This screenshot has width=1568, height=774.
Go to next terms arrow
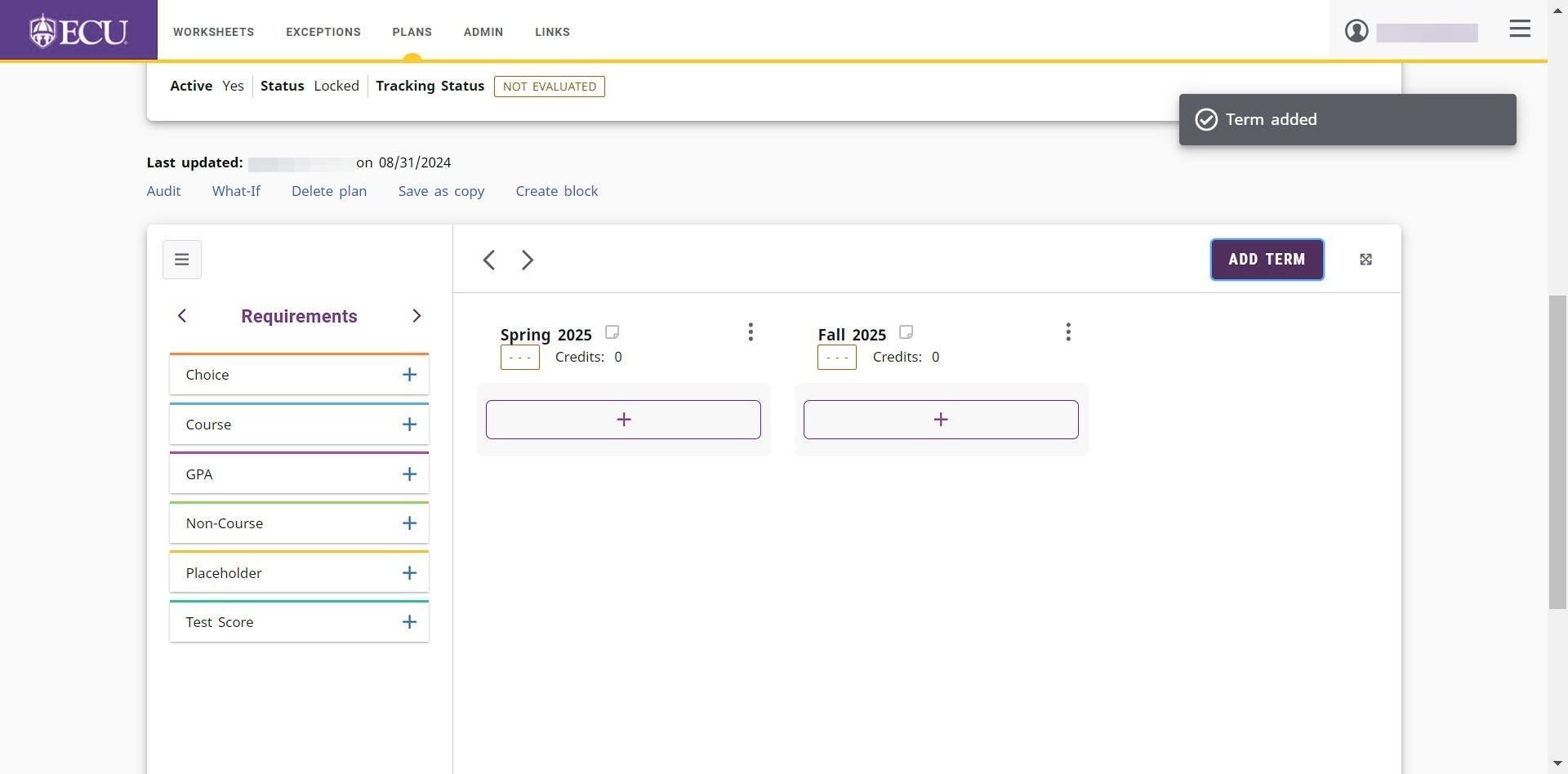tap(528, 260)
